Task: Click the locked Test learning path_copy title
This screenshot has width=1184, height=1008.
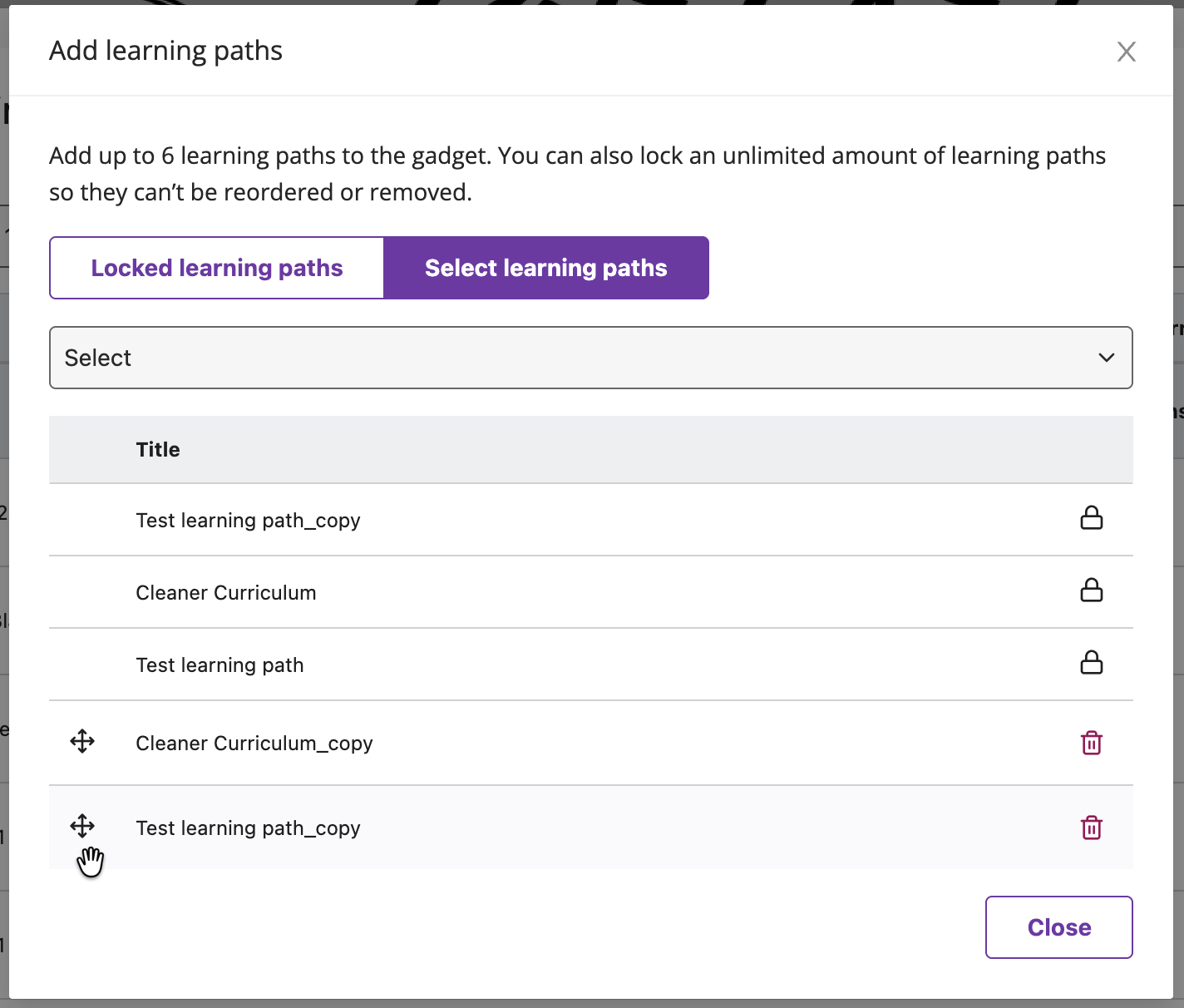Action: point(248,521)
